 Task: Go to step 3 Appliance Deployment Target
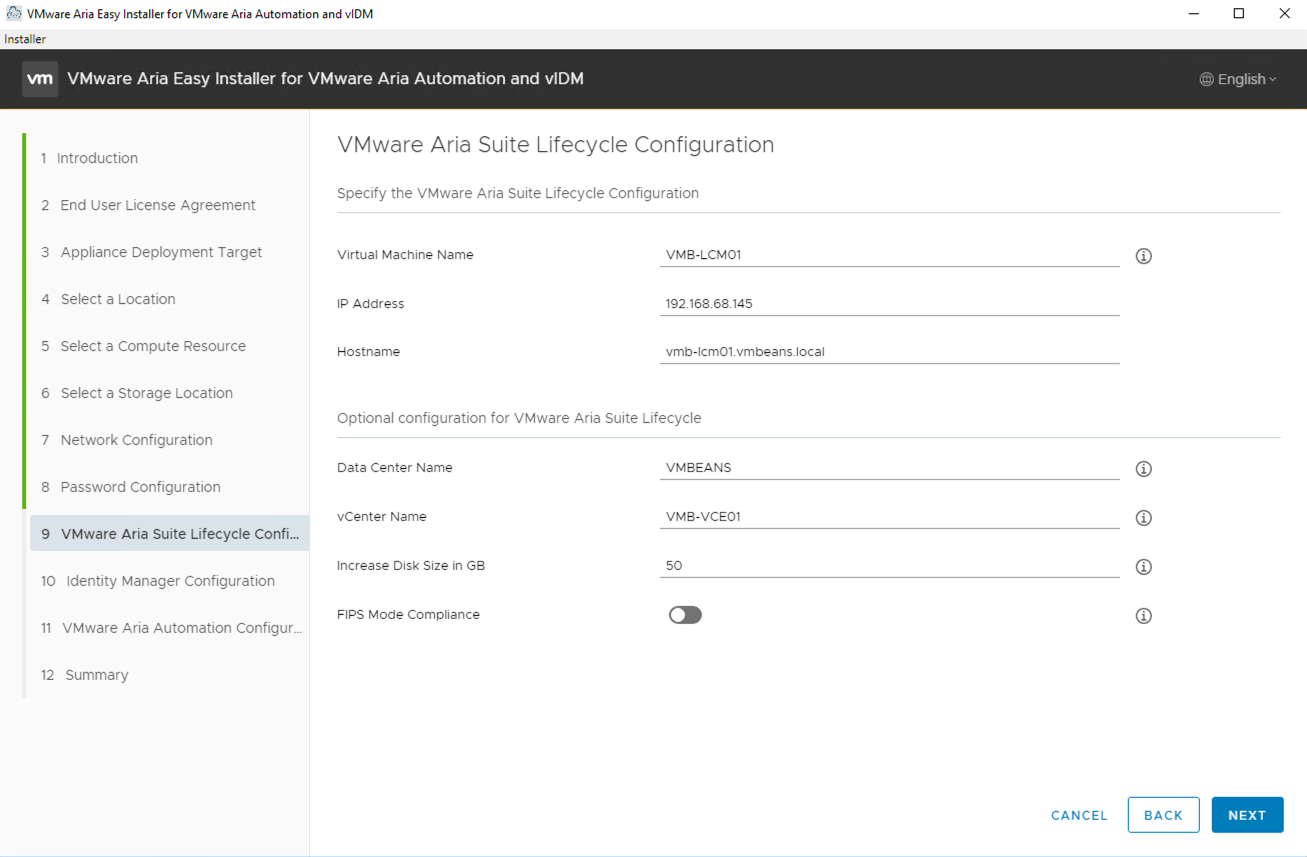151,252
